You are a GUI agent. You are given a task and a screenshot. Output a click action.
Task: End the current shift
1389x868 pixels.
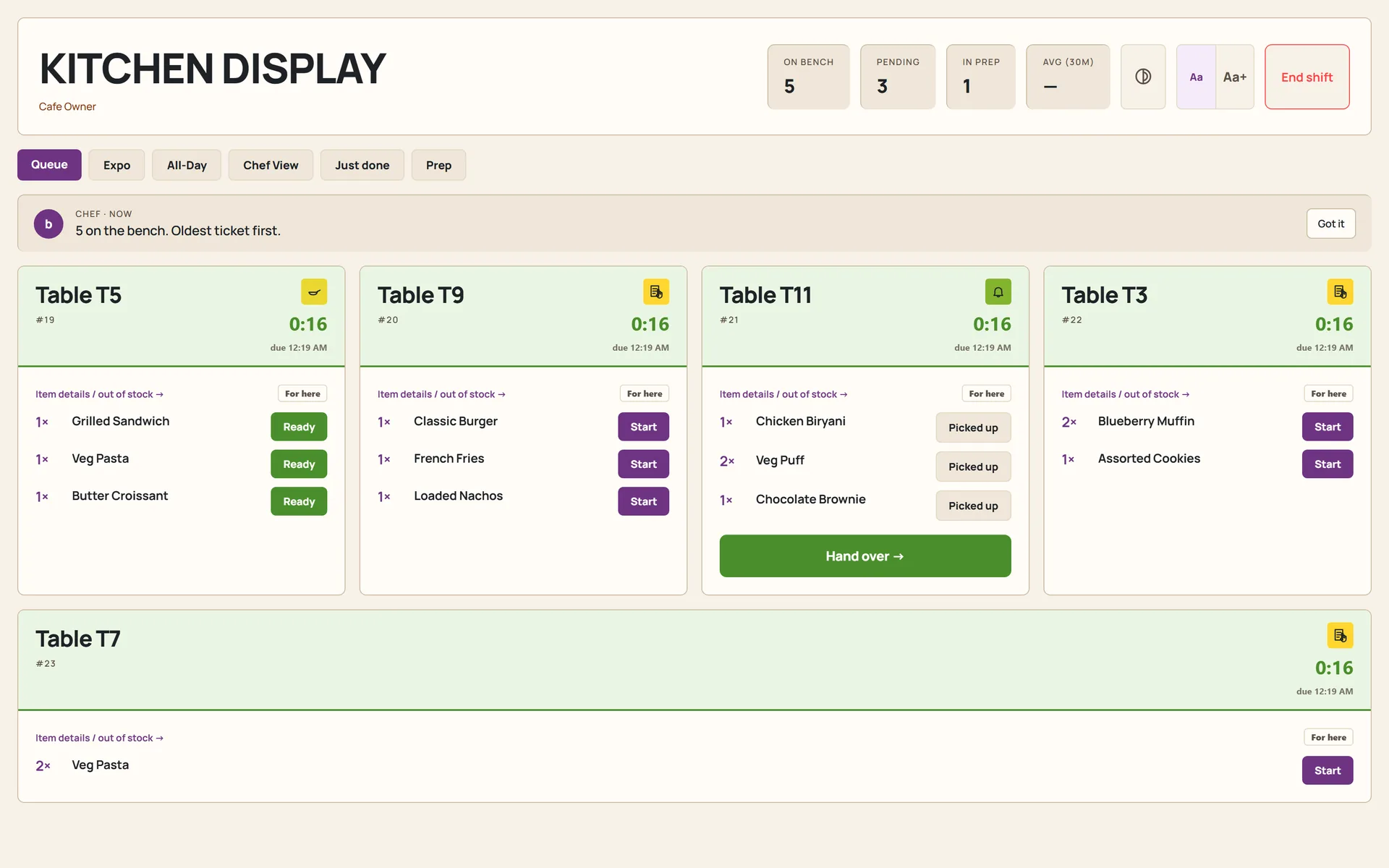point(1307,77)
